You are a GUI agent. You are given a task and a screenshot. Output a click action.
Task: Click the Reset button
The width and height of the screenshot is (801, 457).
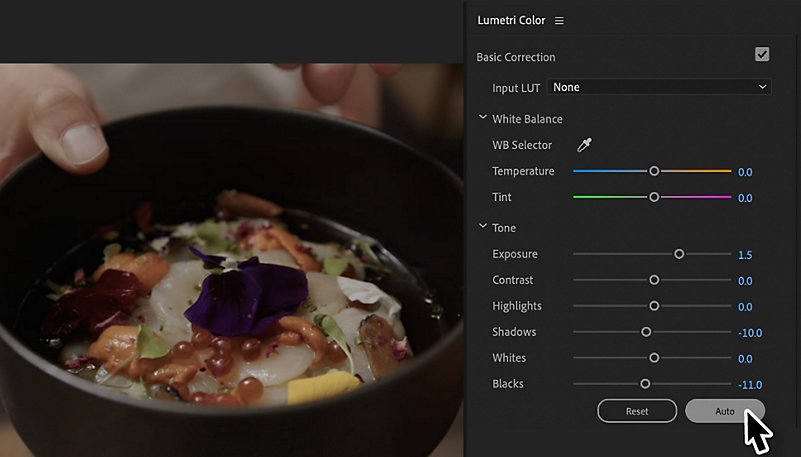(637, 411)
